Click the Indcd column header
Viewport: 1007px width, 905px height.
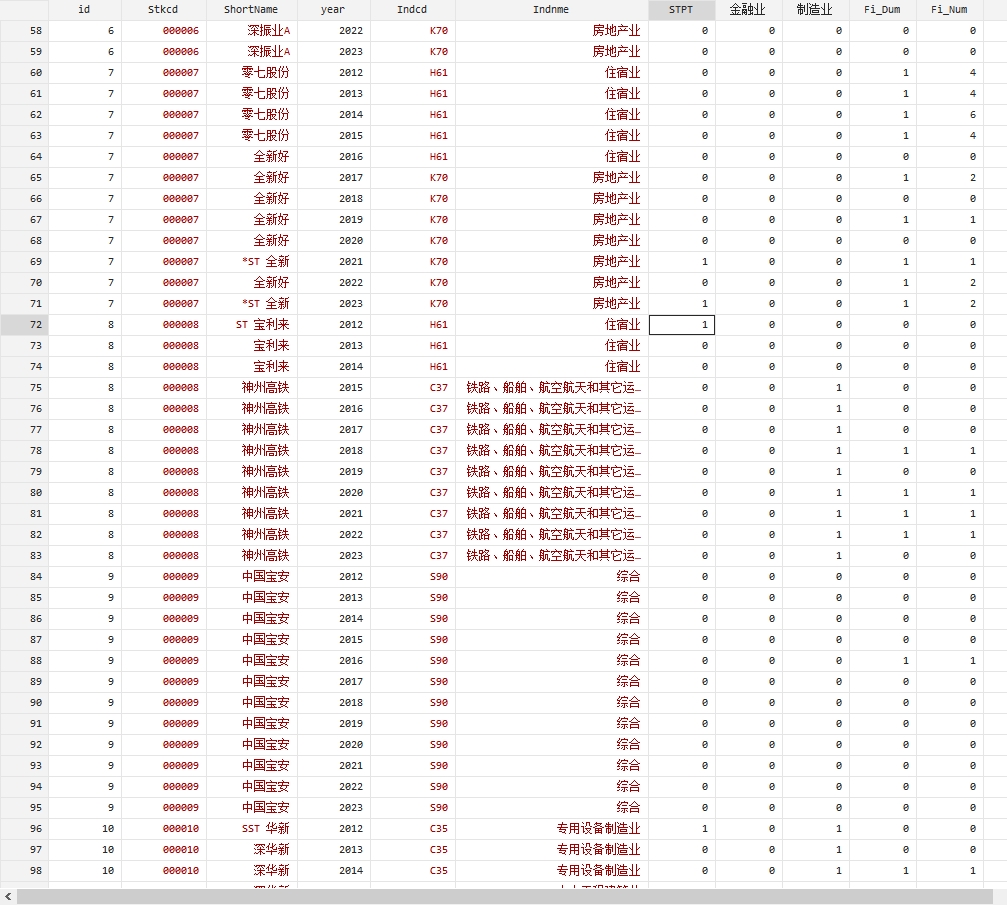click(x=412, y=10)
